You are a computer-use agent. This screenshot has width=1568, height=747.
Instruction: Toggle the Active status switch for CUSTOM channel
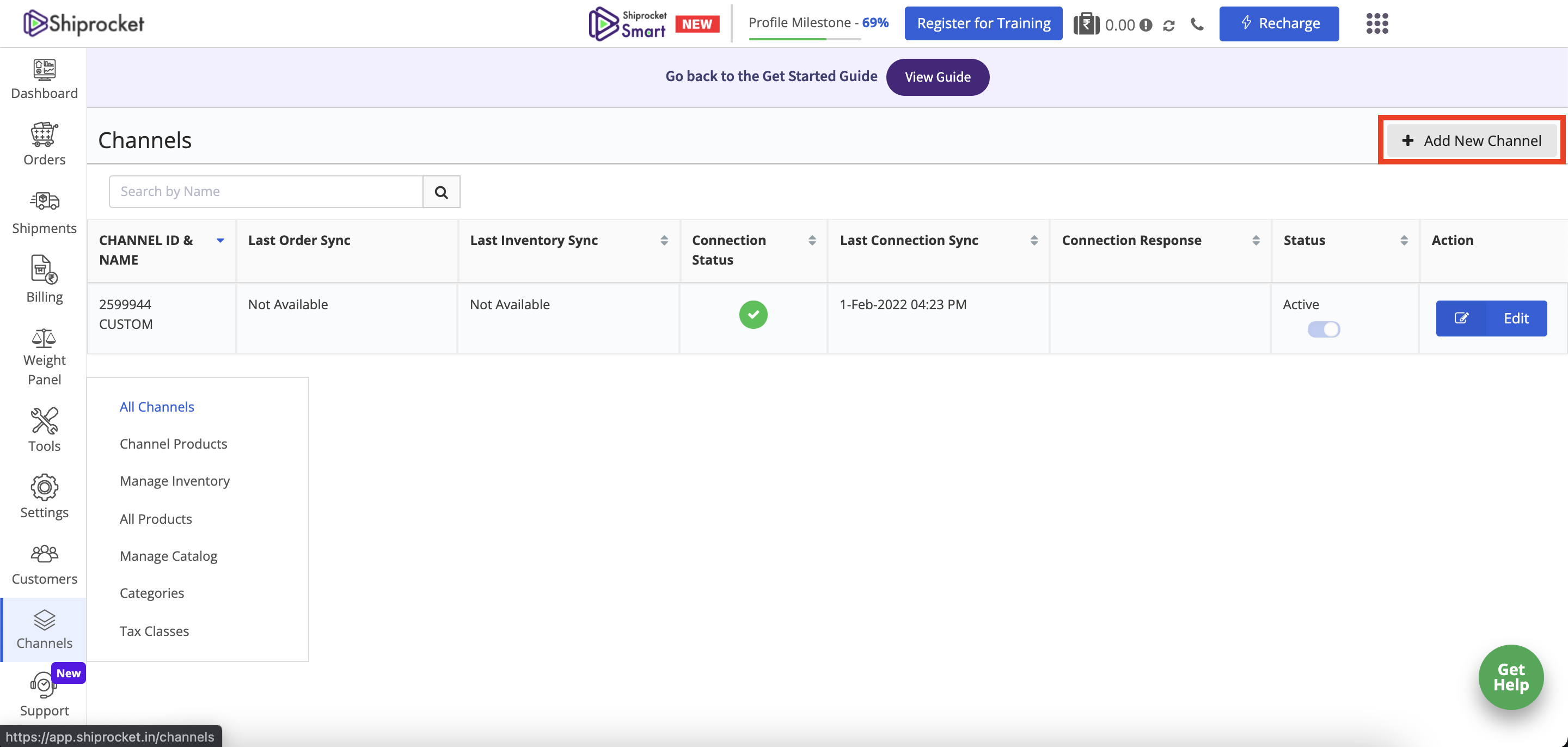point(1324,329)
